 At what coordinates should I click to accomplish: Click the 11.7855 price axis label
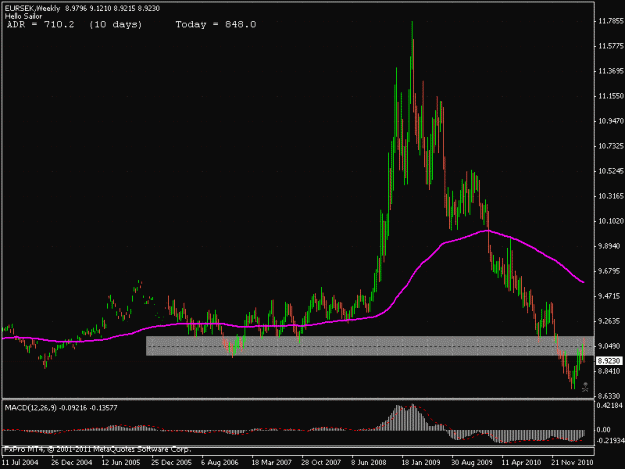611,21
